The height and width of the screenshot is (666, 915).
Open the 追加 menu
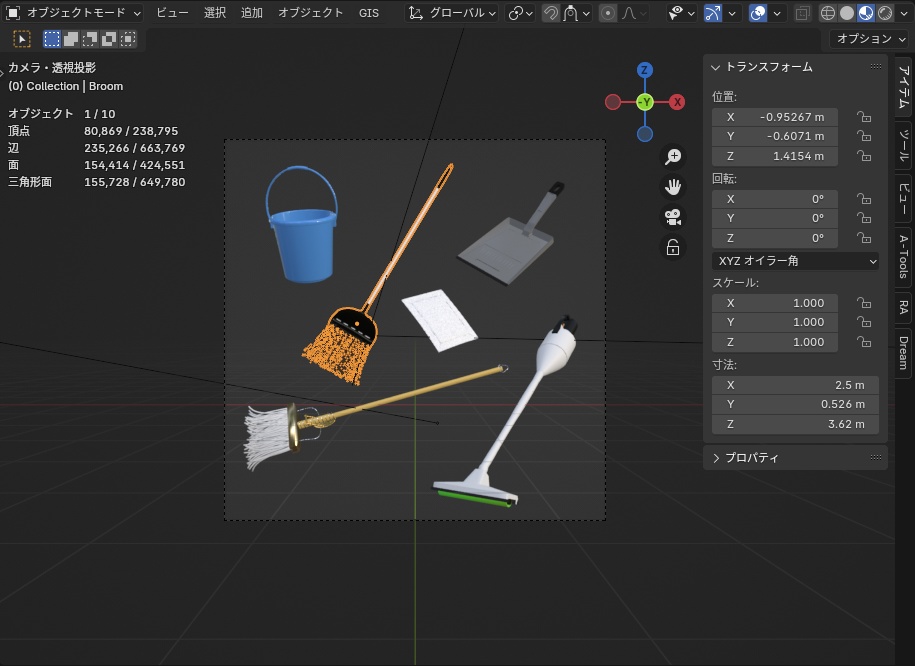(252, 13)
